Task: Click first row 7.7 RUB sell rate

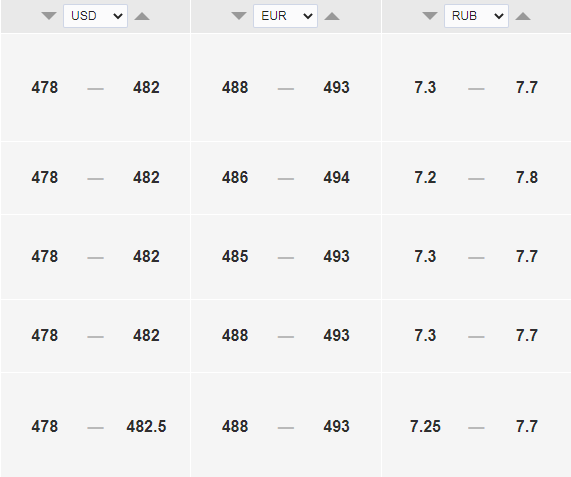Action: pos(527,87)
